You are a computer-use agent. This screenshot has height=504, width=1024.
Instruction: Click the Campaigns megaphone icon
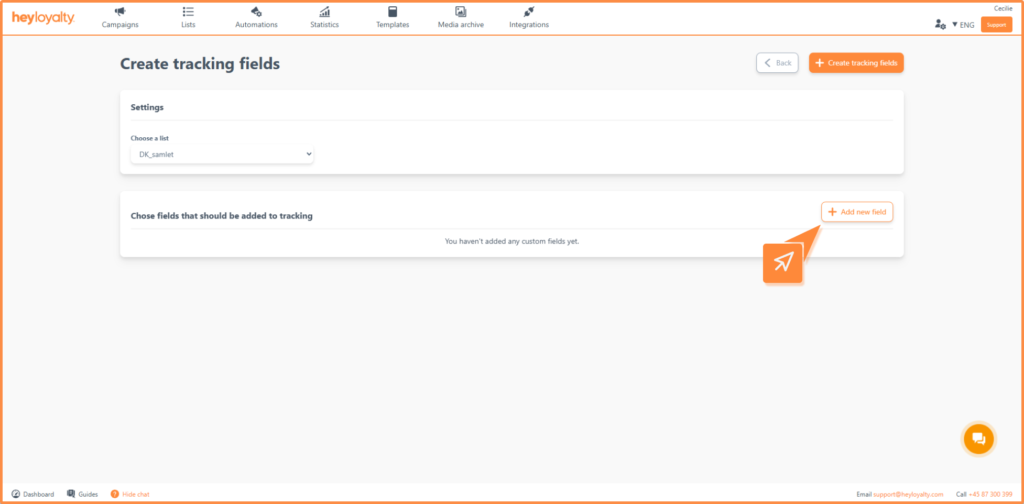pyautogui.click(x=120, y=11)
